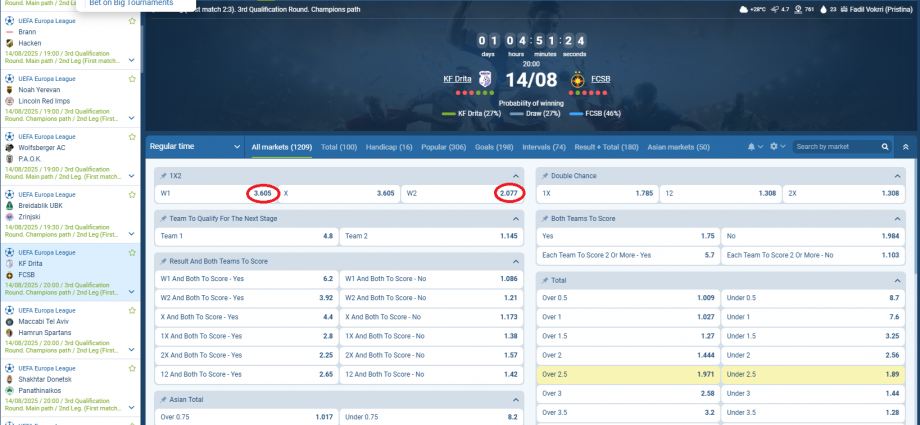The image size is (920, 425).
Task: Switch to the Total (100) tab
Action: [x=339, y=147]
